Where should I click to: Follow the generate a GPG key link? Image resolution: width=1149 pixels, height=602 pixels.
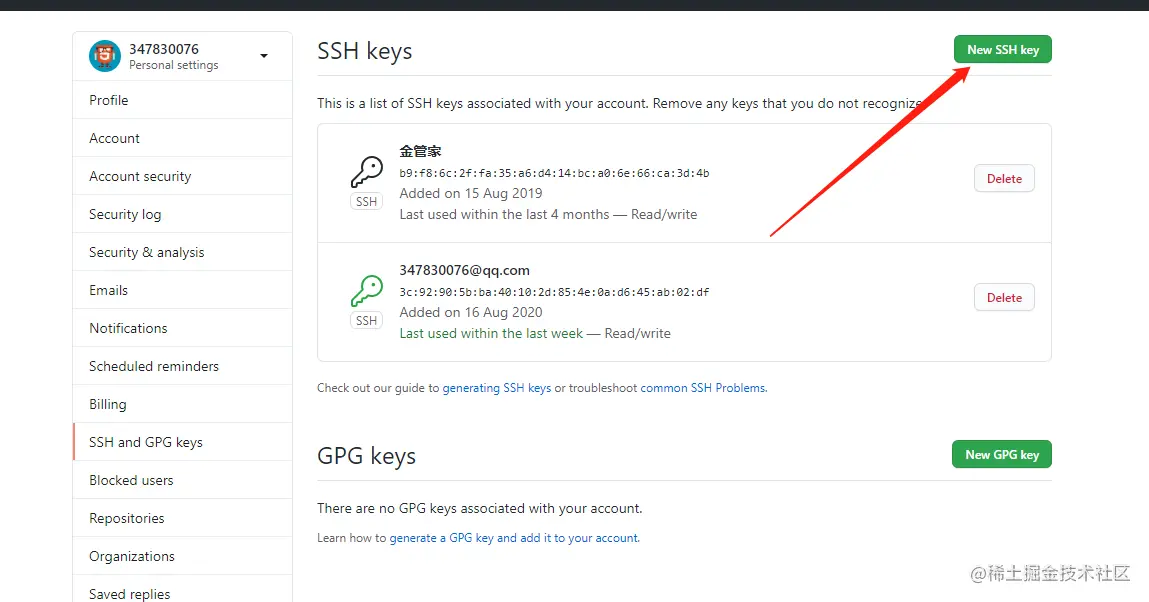click(514, 538)
